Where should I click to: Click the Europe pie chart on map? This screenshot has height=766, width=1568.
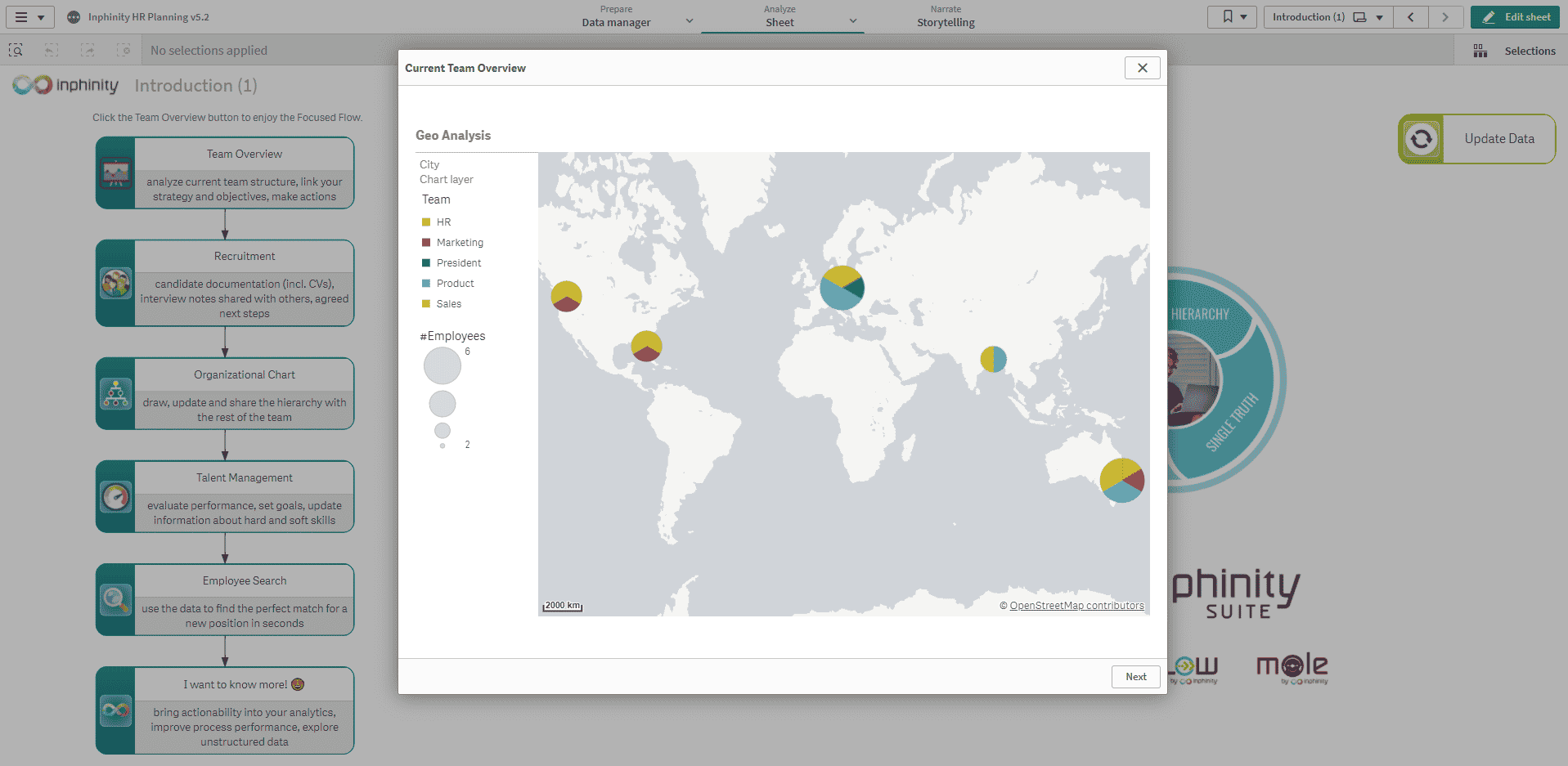pyautogui.click(x=842, y=288)
